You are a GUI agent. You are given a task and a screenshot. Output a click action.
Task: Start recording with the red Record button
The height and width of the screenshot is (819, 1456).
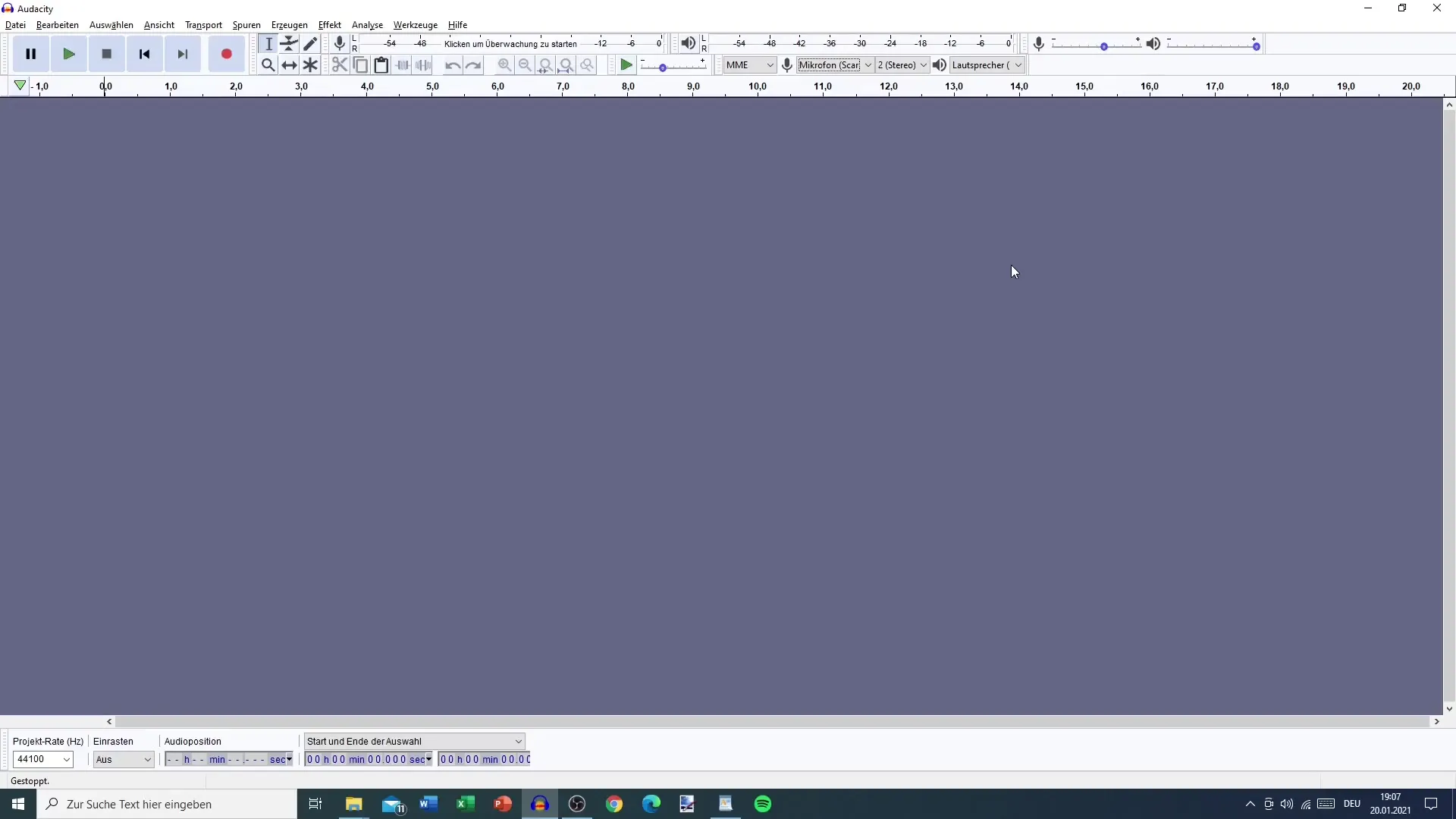[226, 54]
